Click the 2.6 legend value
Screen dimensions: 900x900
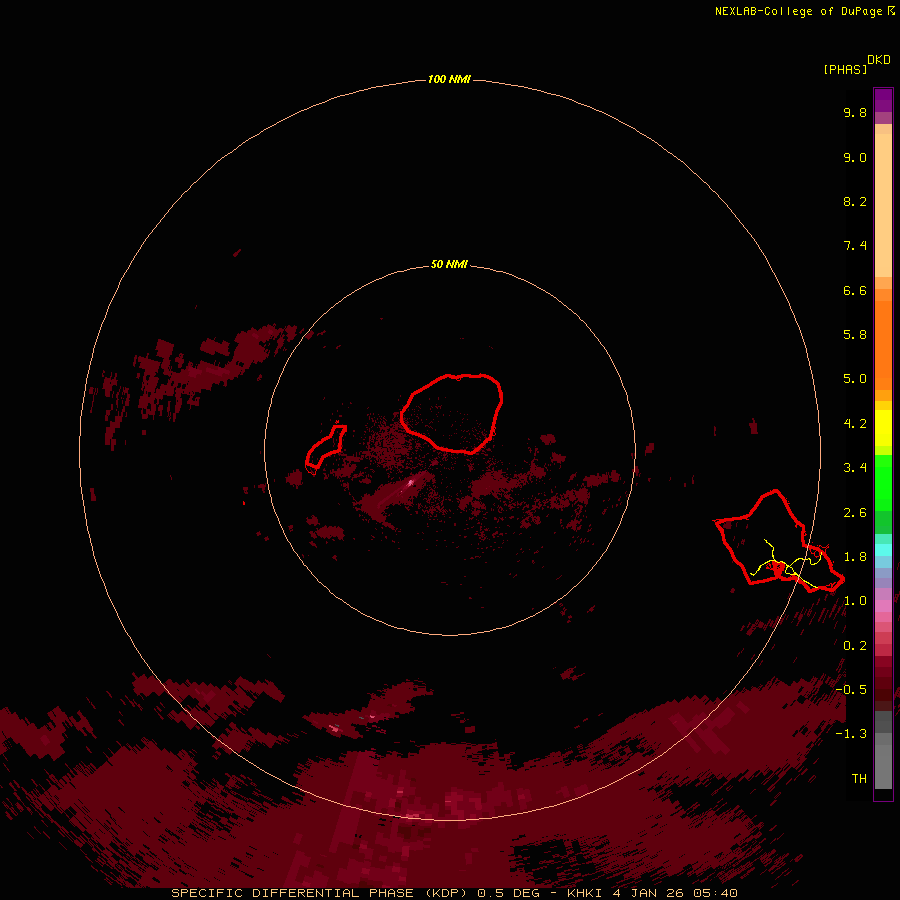click(855, 513)
